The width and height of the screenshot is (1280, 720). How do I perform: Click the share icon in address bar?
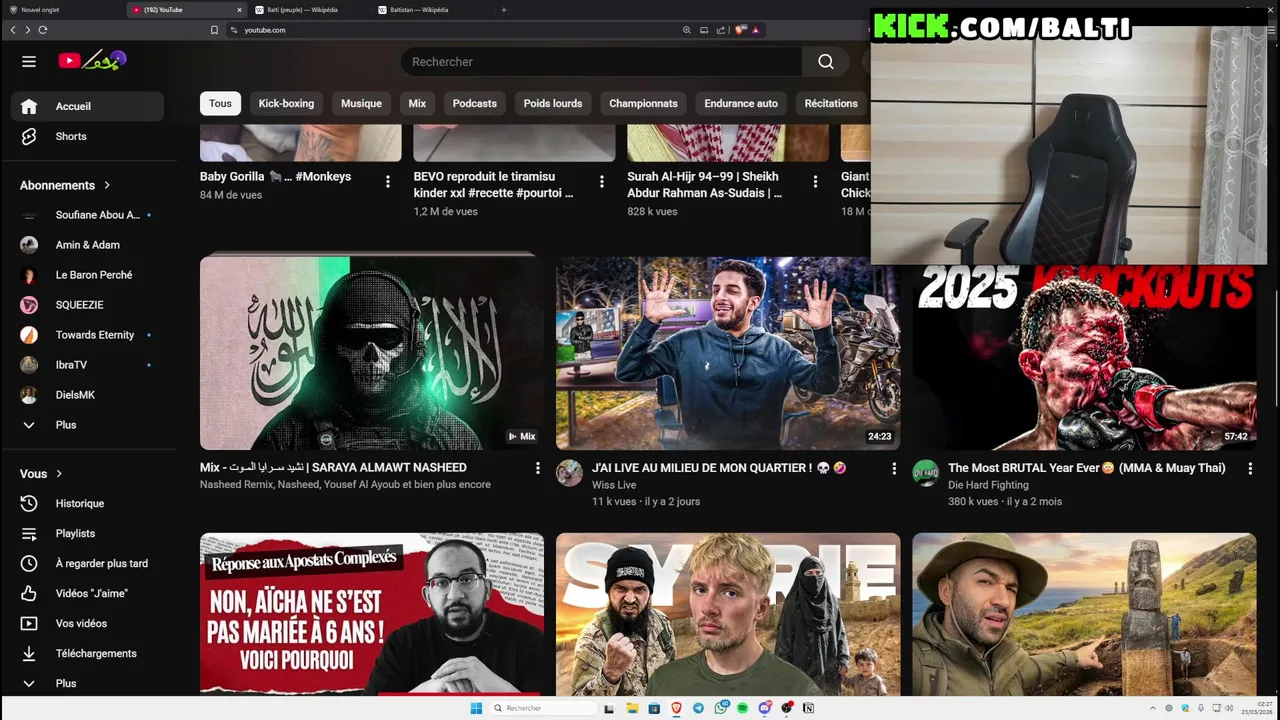721,30
